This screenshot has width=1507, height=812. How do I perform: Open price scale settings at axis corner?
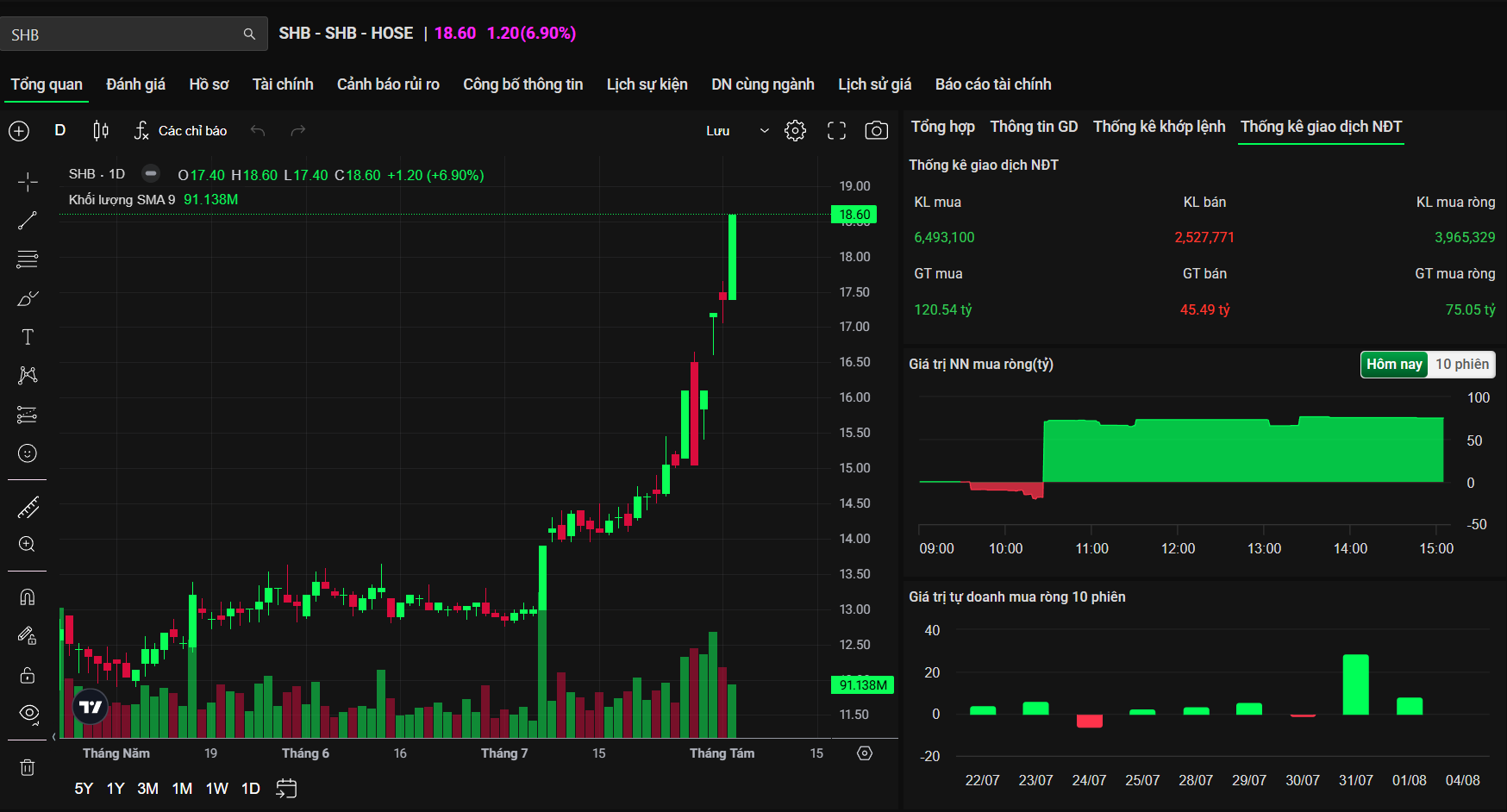(865, 753)
